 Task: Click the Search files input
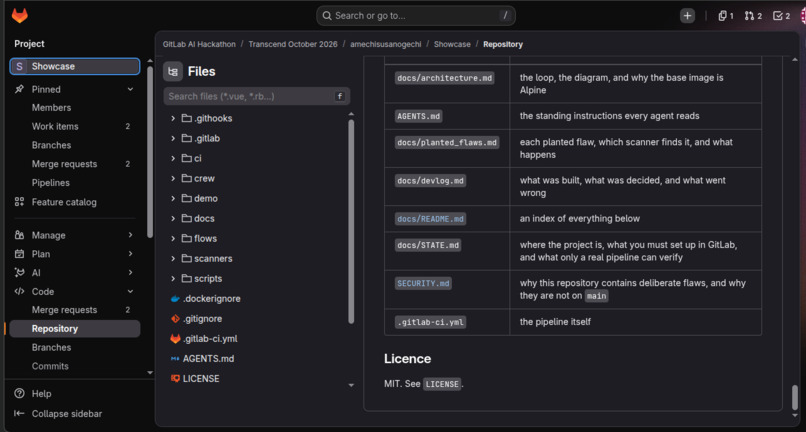click(257, 96)
